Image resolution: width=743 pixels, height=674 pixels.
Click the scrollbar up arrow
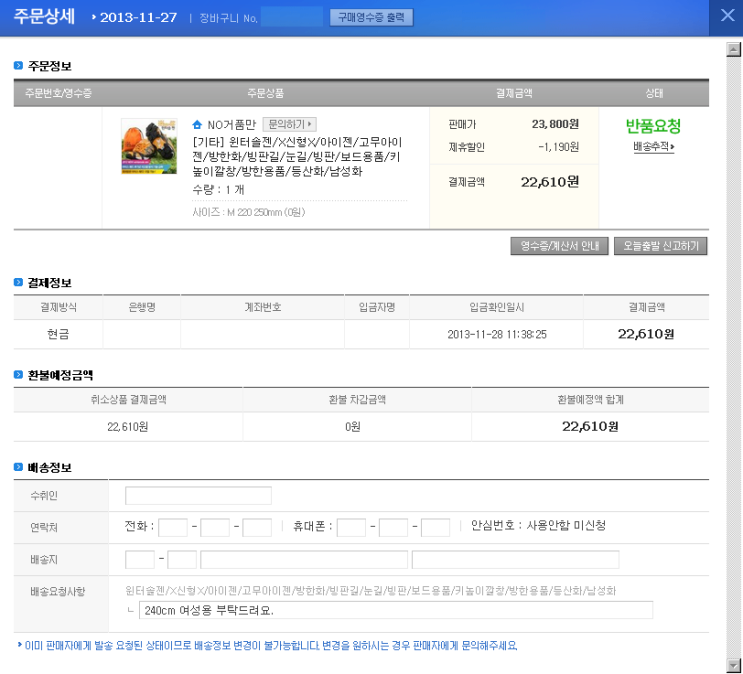(x=734, y=49)
